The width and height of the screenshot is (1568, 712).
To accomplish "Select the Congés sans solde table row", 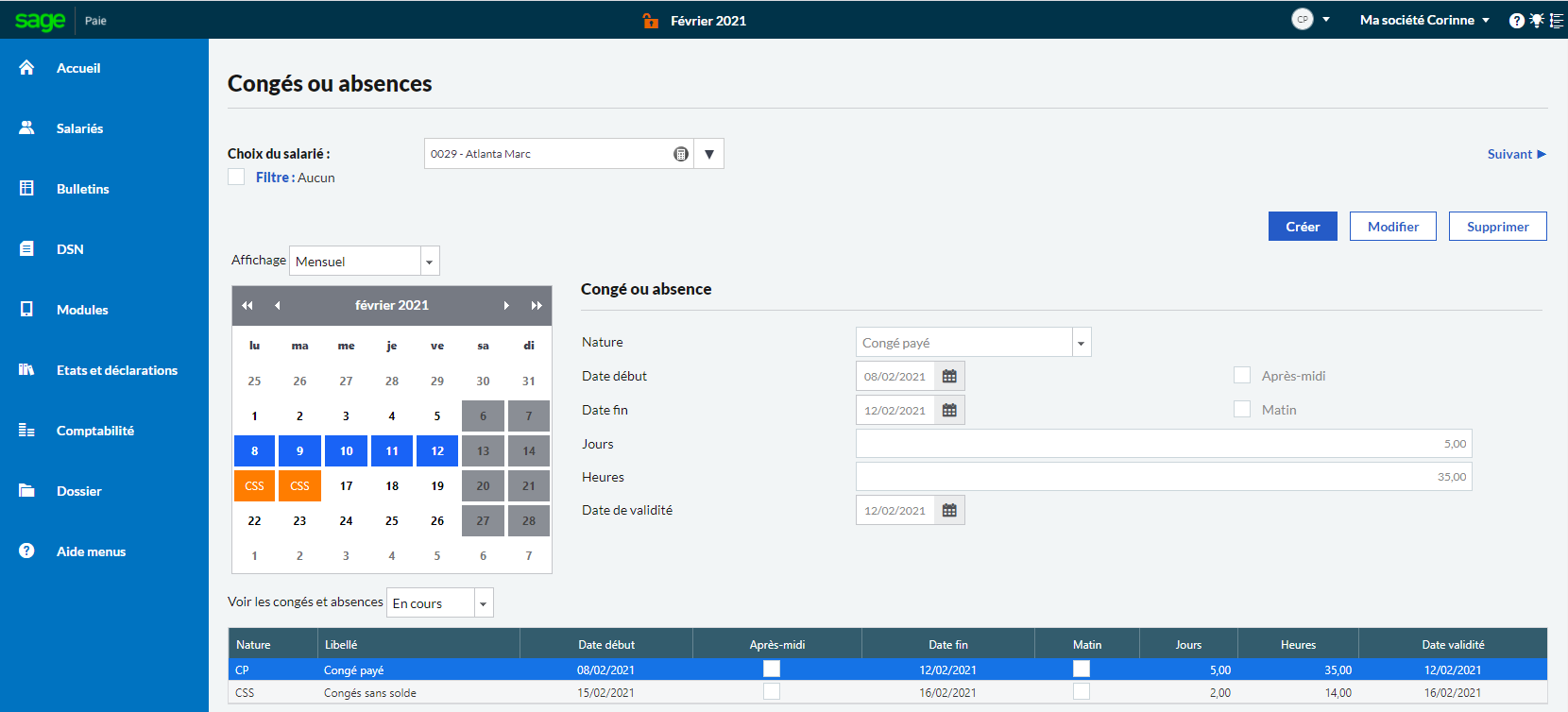I will pyautogui.click(x=887, y=692).
